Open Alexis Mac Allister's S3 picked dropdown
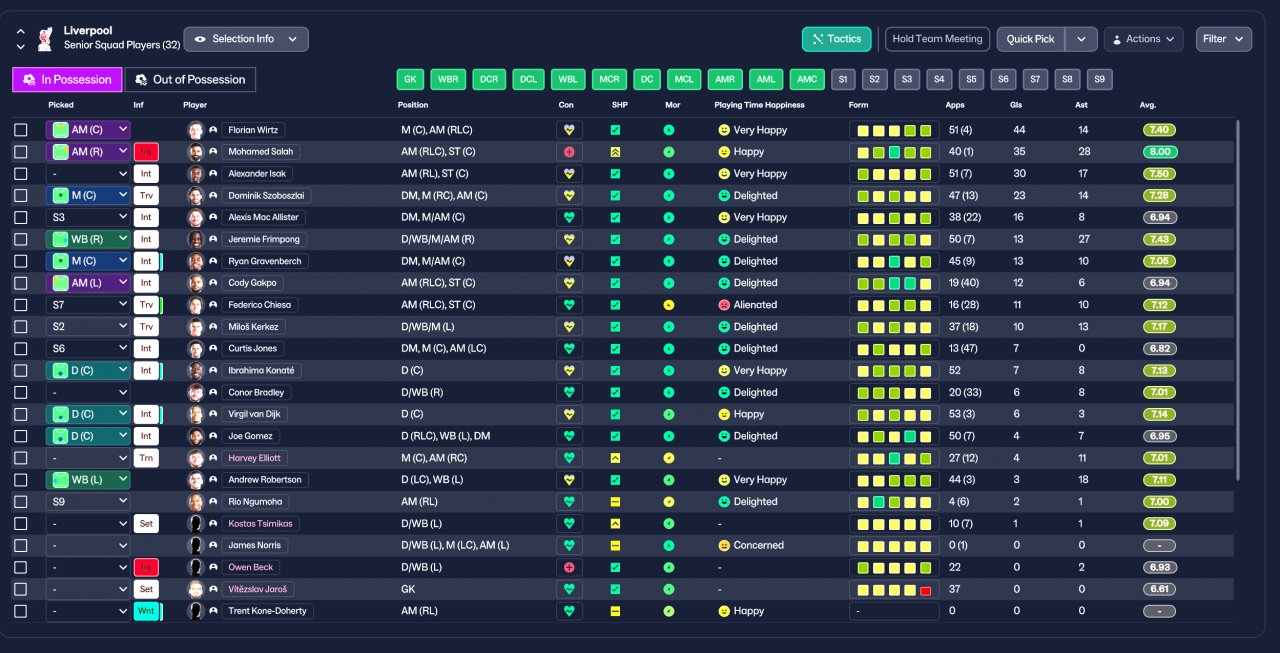 [88, 217]
